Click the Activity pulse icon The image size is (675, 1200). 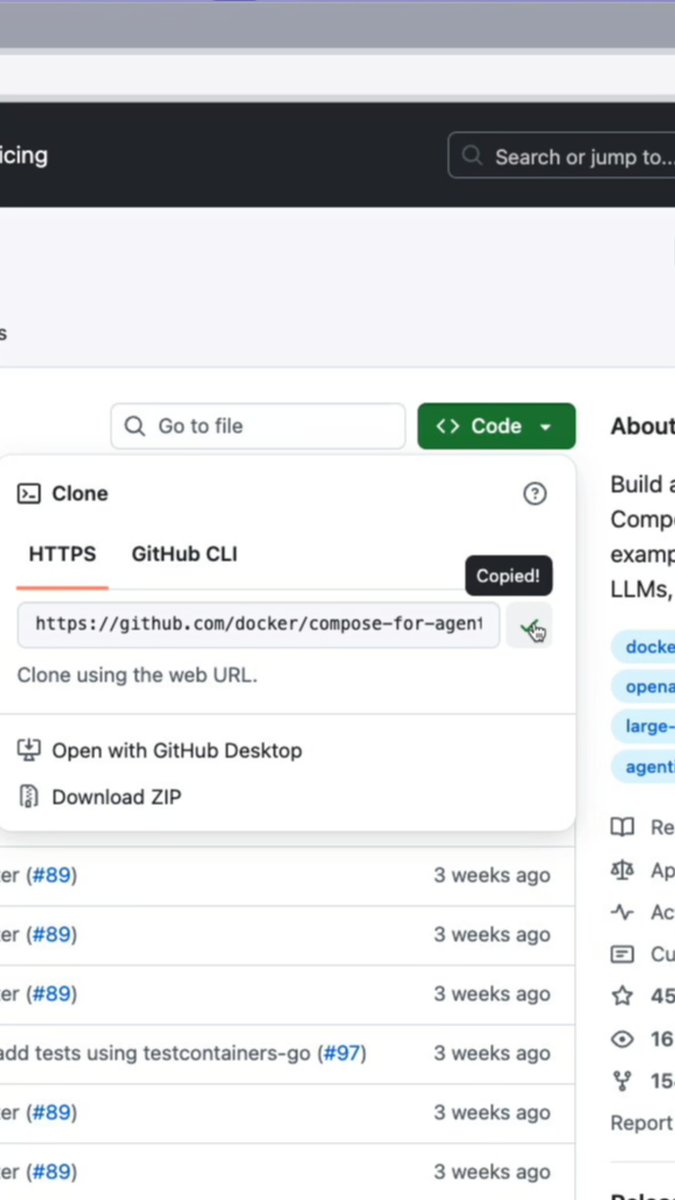pos(623,912)
